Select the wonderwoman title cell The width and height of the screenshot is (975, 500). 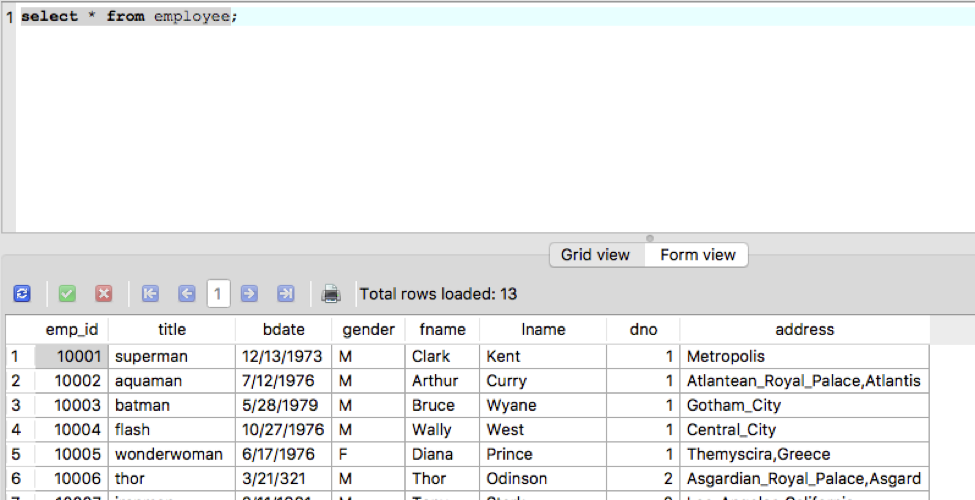coord(172,454)
